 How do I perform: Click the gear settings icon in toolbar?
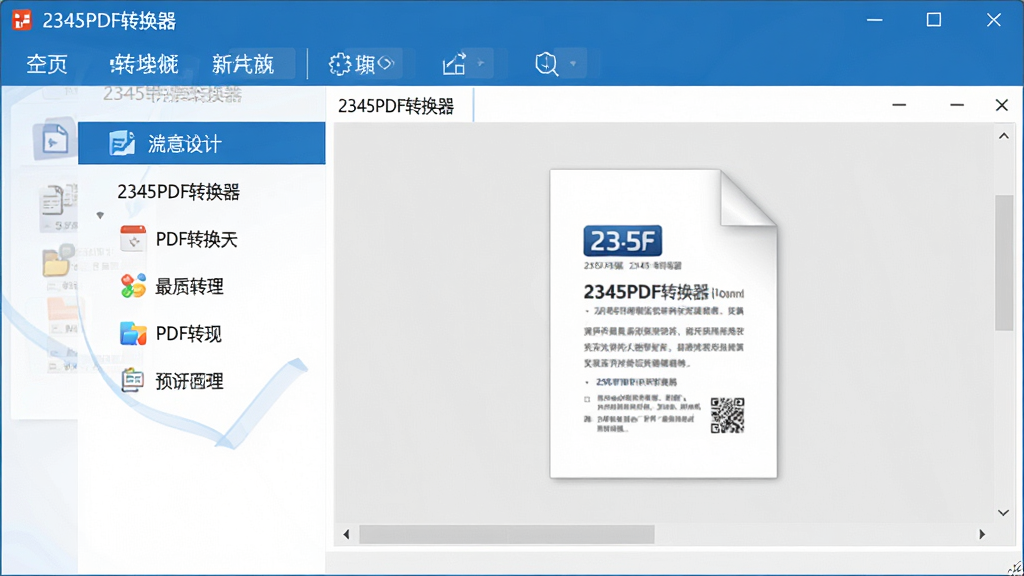pyautogui.click(x=340, y=64)
